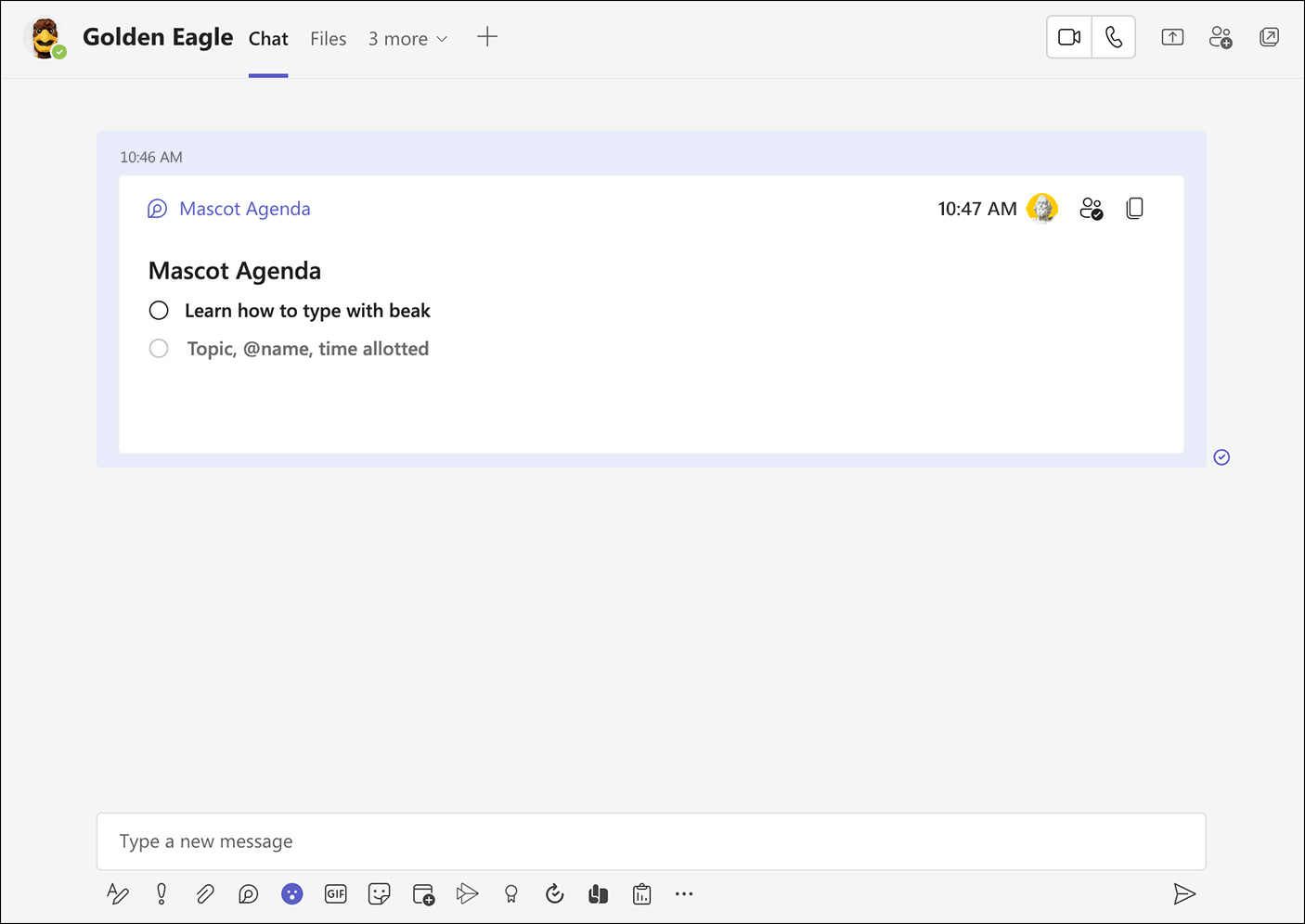This screenshot has height=924, width=1305.
Task: Insert a Loop component from toolbar
Action: point(248,894)
